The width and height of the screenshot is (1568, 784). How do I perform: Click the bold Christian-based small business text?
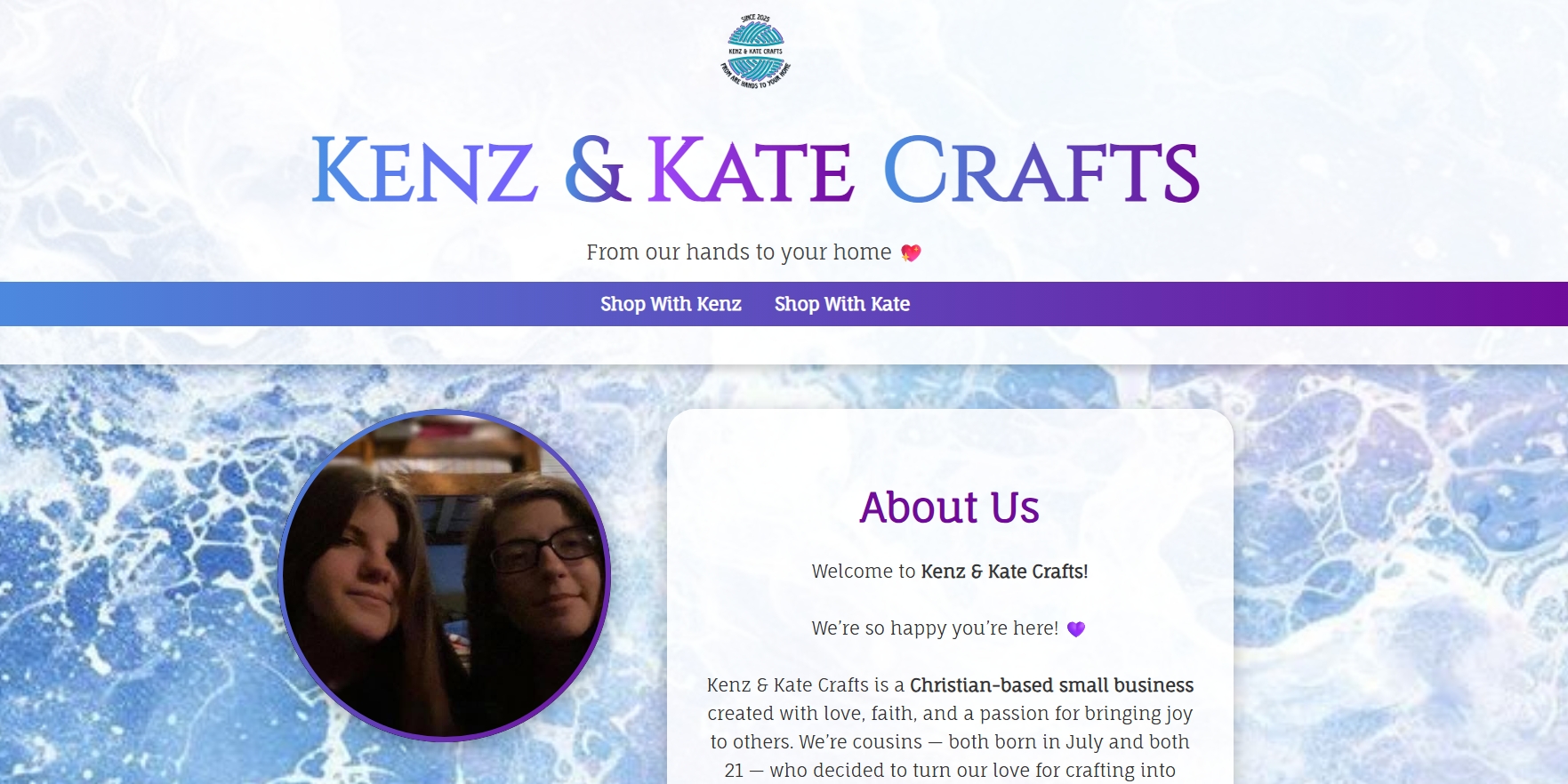click(1052, 685)
